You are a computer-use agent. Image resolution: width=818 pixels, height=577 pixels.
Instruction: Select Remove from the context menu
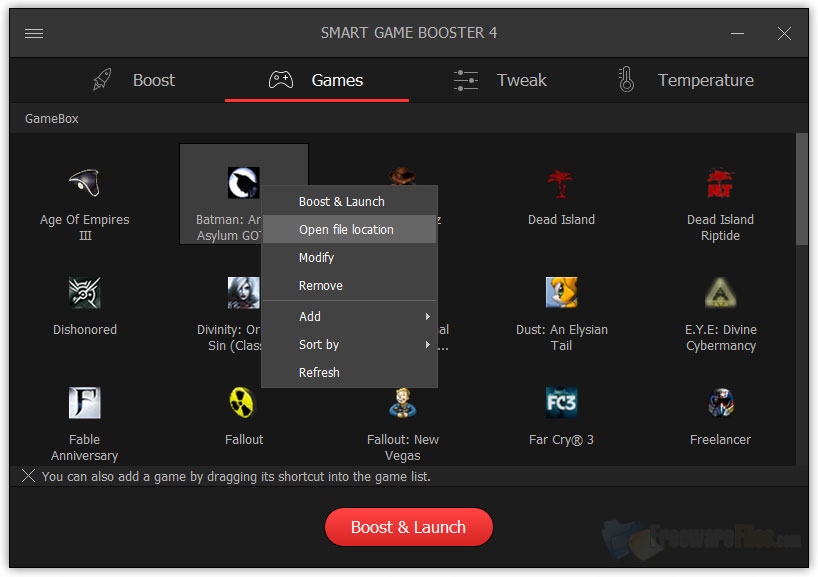320,285
